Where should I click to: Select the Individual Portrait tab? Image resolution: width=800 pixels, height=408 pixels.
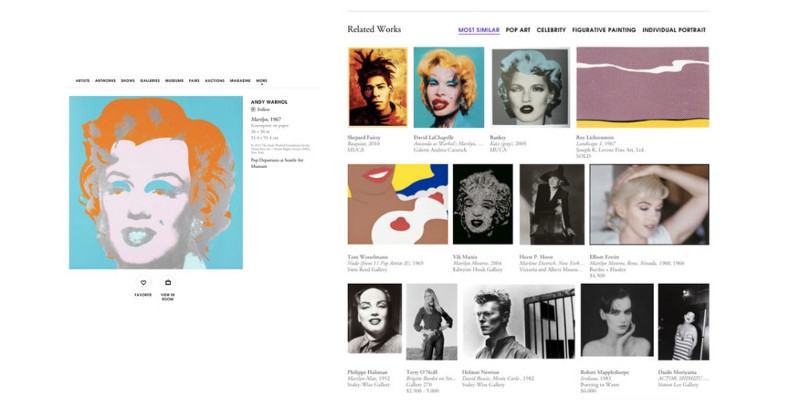tap(675, 30)
